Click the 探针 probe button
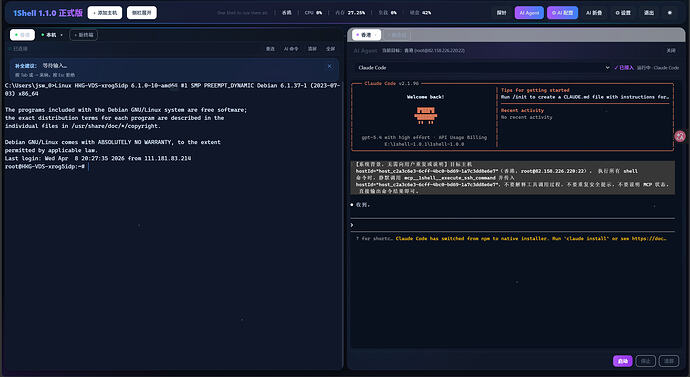Screen dimensions: 690x377 (501, 13)
